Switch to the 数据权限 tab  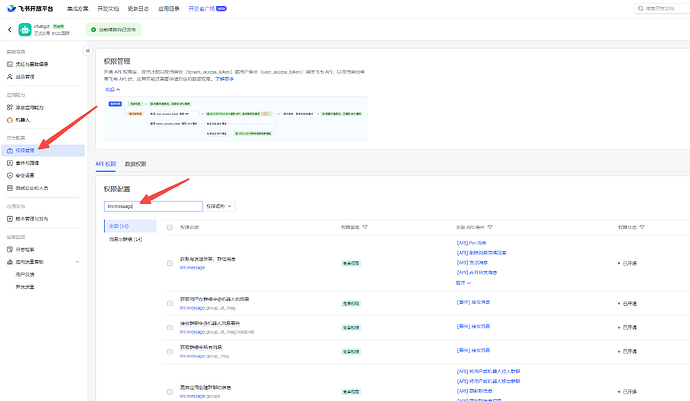[x=135, y=164]
